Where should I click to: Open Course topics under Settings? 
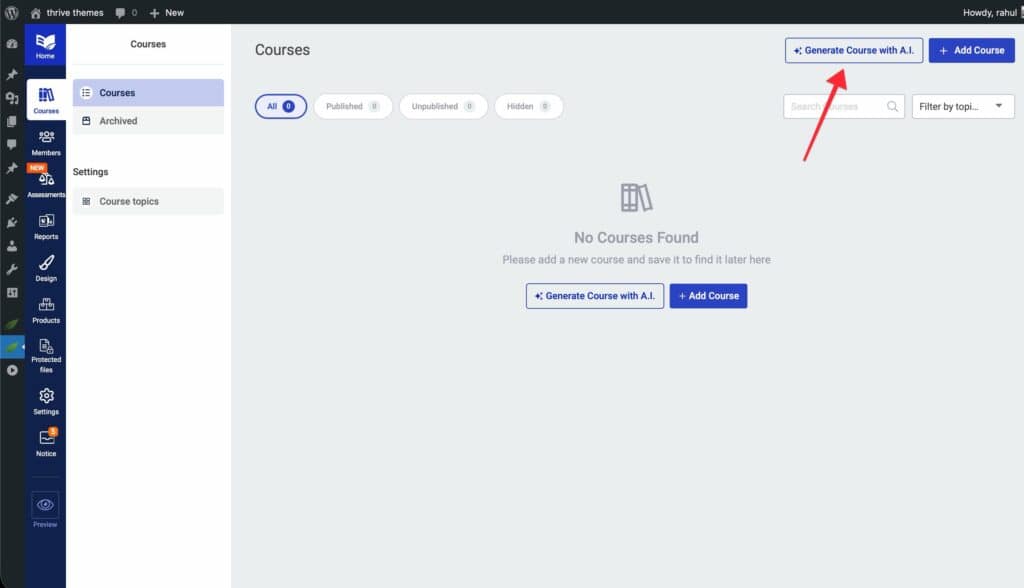click(129, 201)
